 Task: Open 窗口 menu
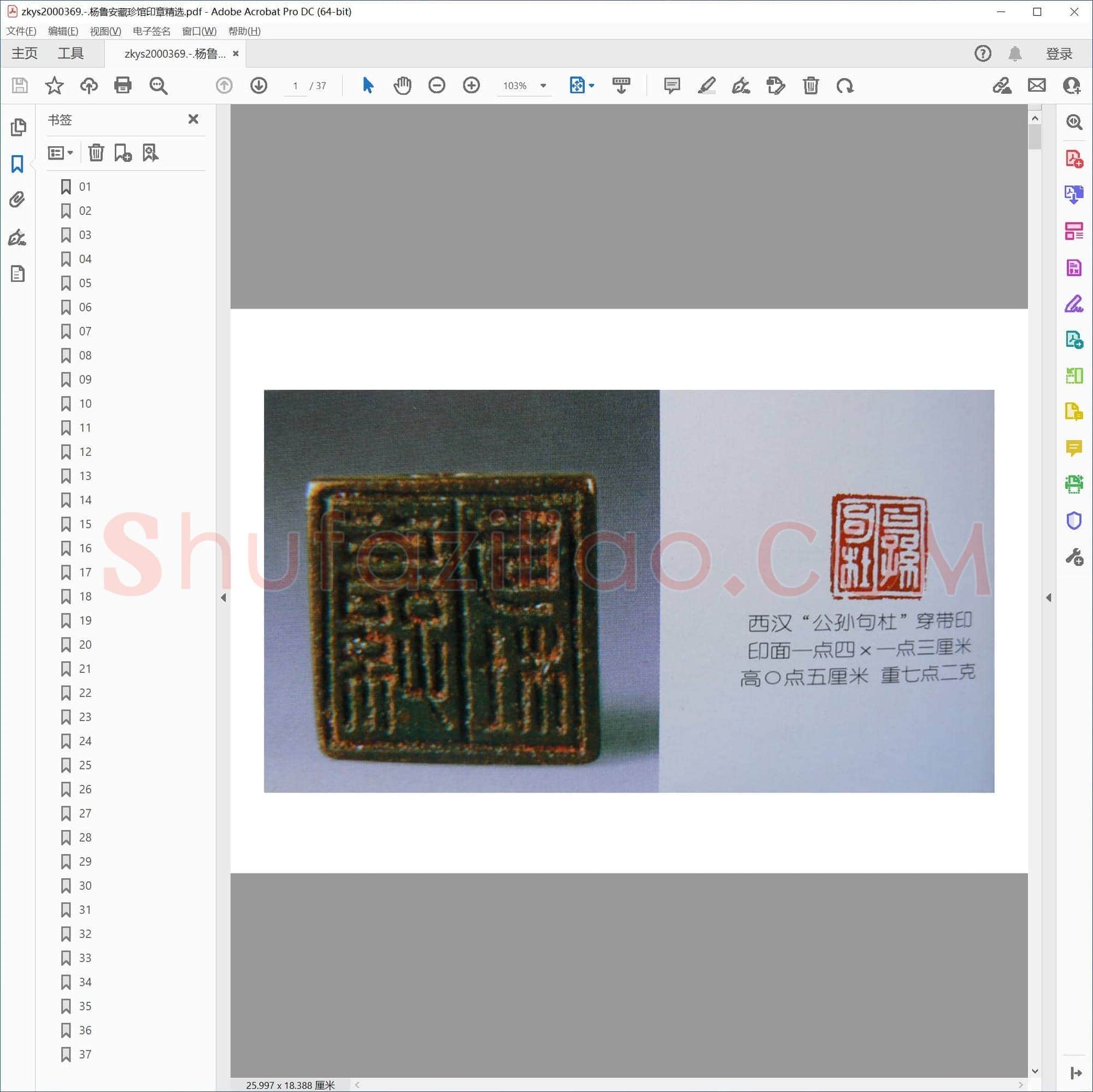[199, 31]
